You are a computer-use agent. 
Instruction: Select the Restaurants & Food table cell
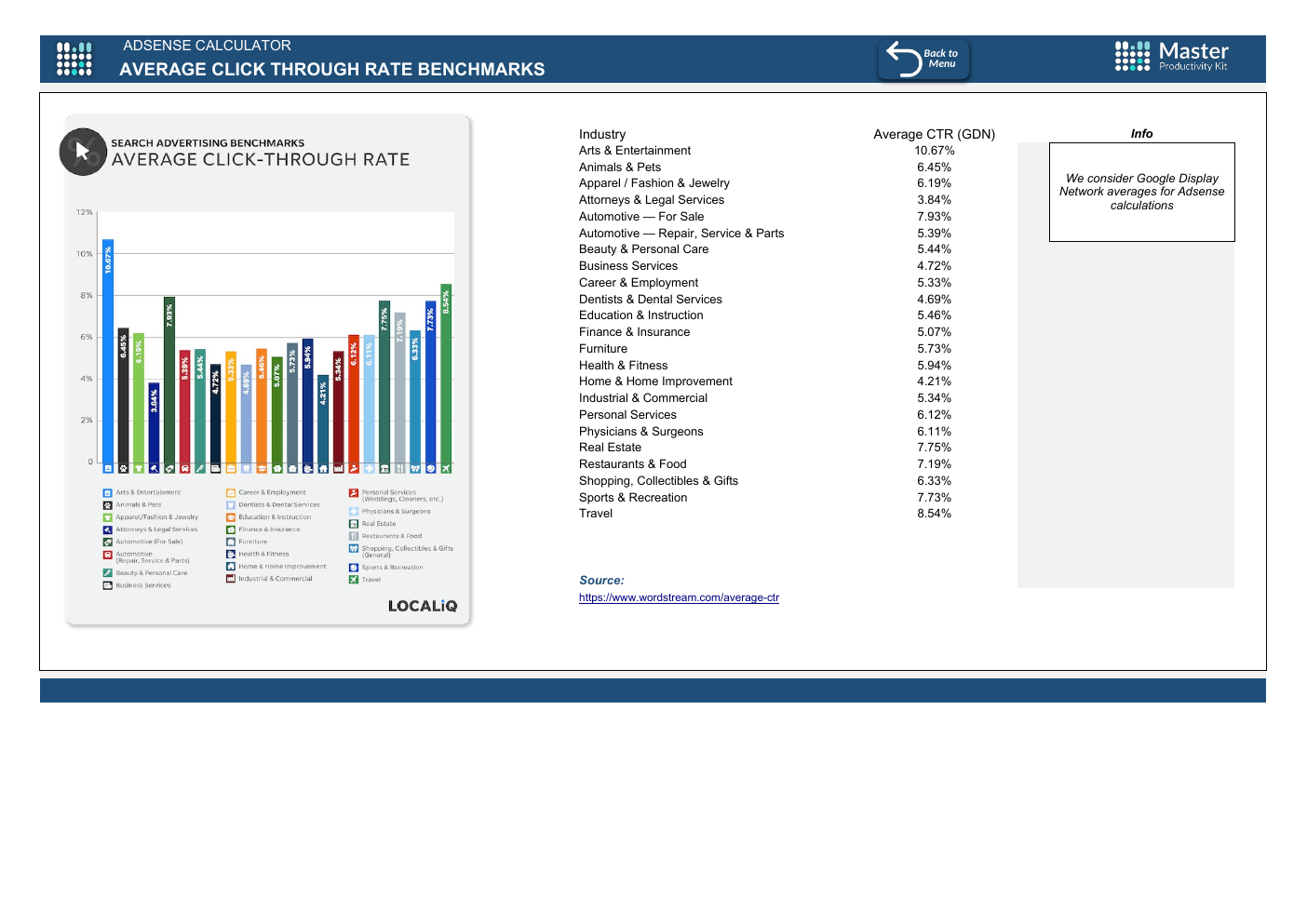tap(633, 464)
